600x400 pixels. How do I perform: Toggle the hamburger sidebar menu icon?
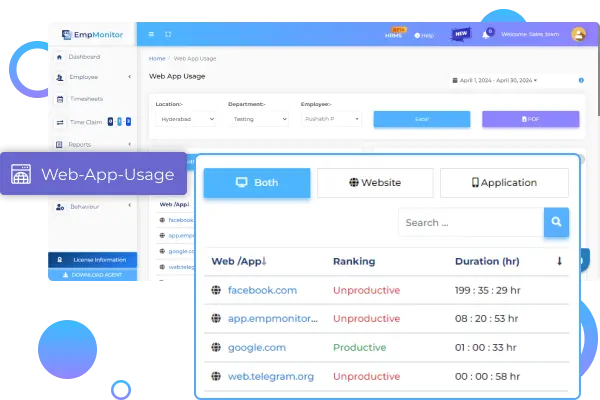(x=153, y=34)
